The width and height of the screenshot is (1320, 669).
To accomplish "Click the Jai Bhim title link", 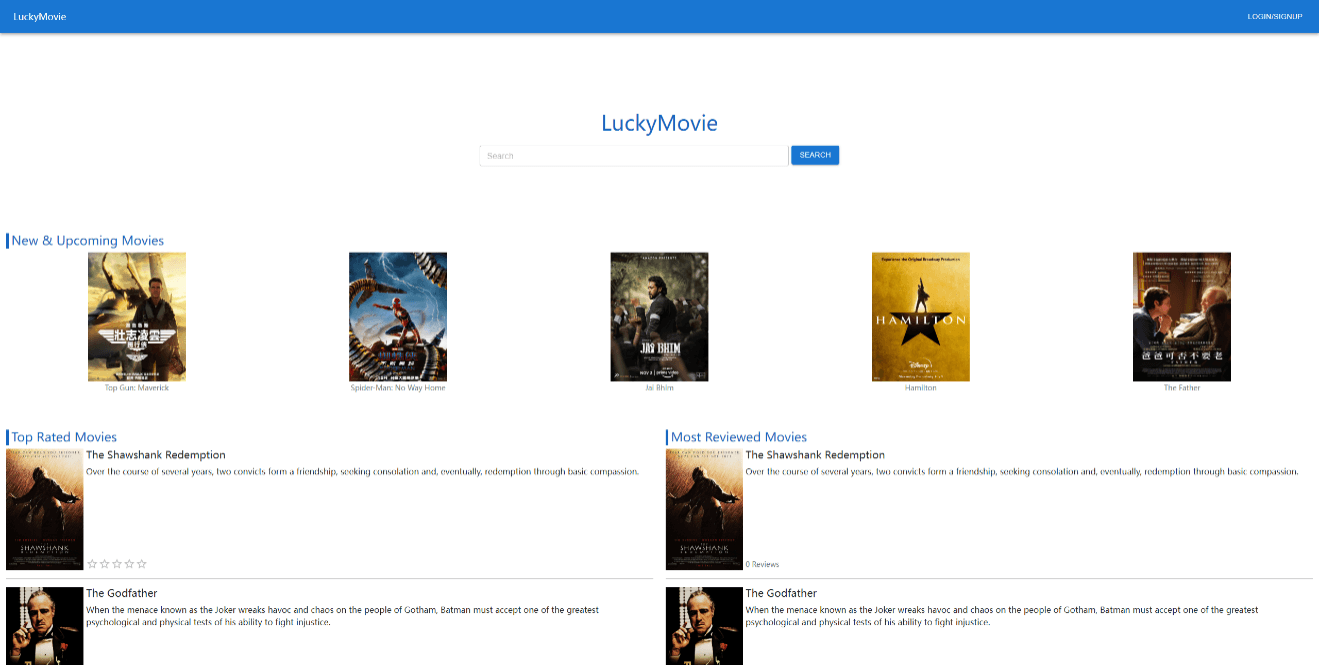I will (660, 388).
